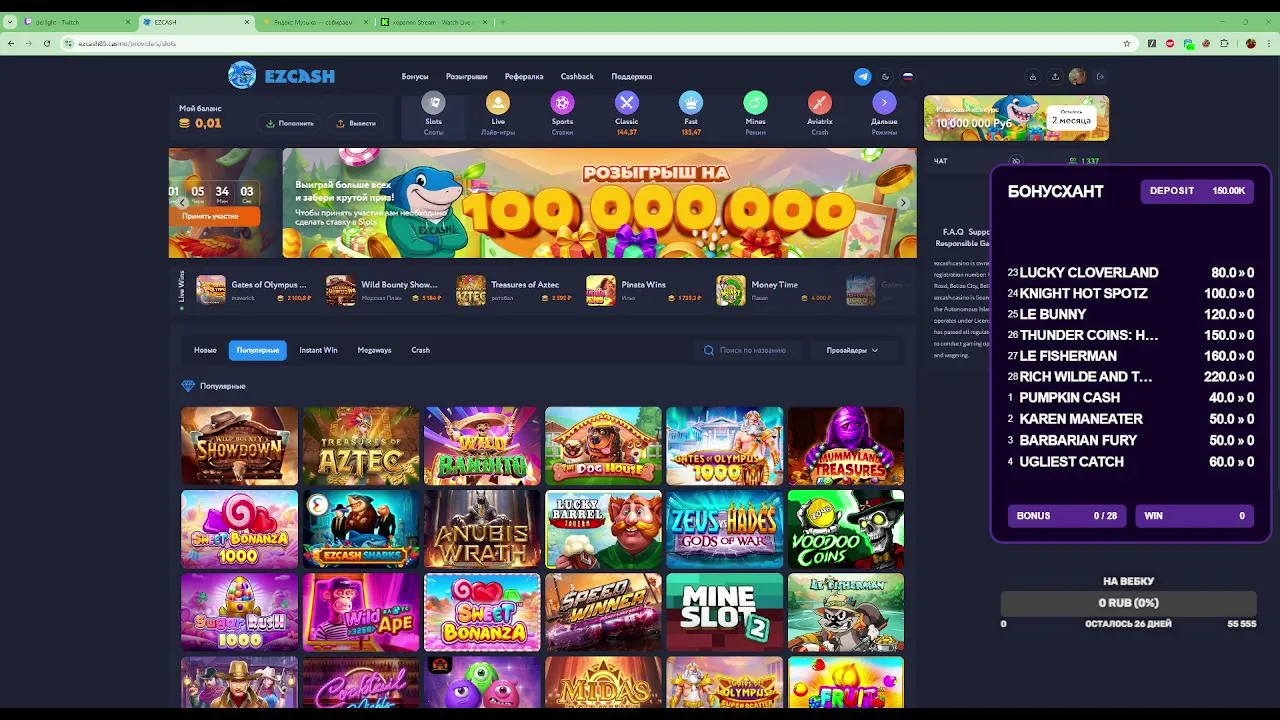The height and width of the screenshot is (720, 1280).
Task: Select LUCKY CLOVERLAND row in bonus list
Action: (1130, 272)
